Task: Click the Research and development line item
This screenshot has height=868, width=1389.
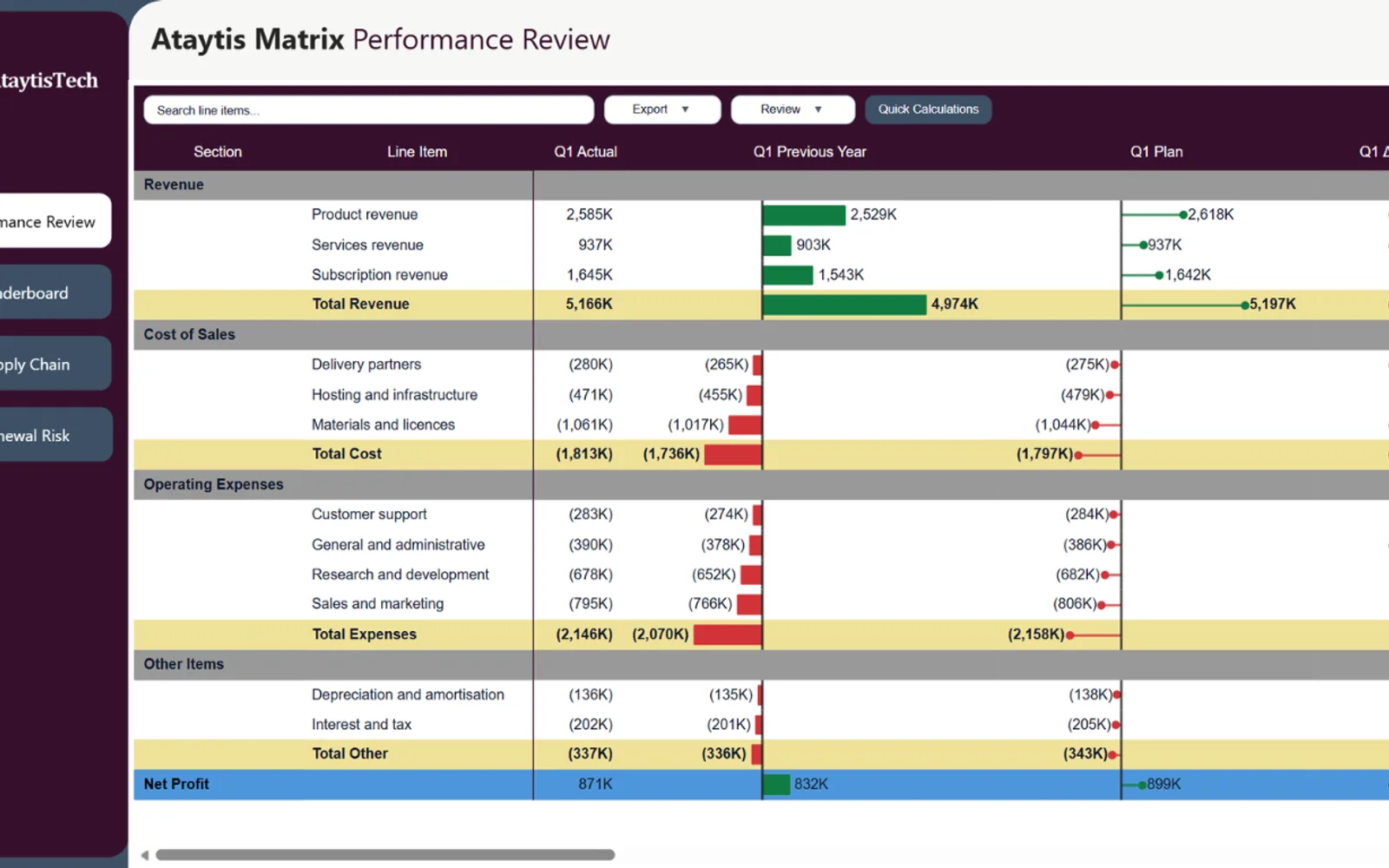Action: click(400, 575)
